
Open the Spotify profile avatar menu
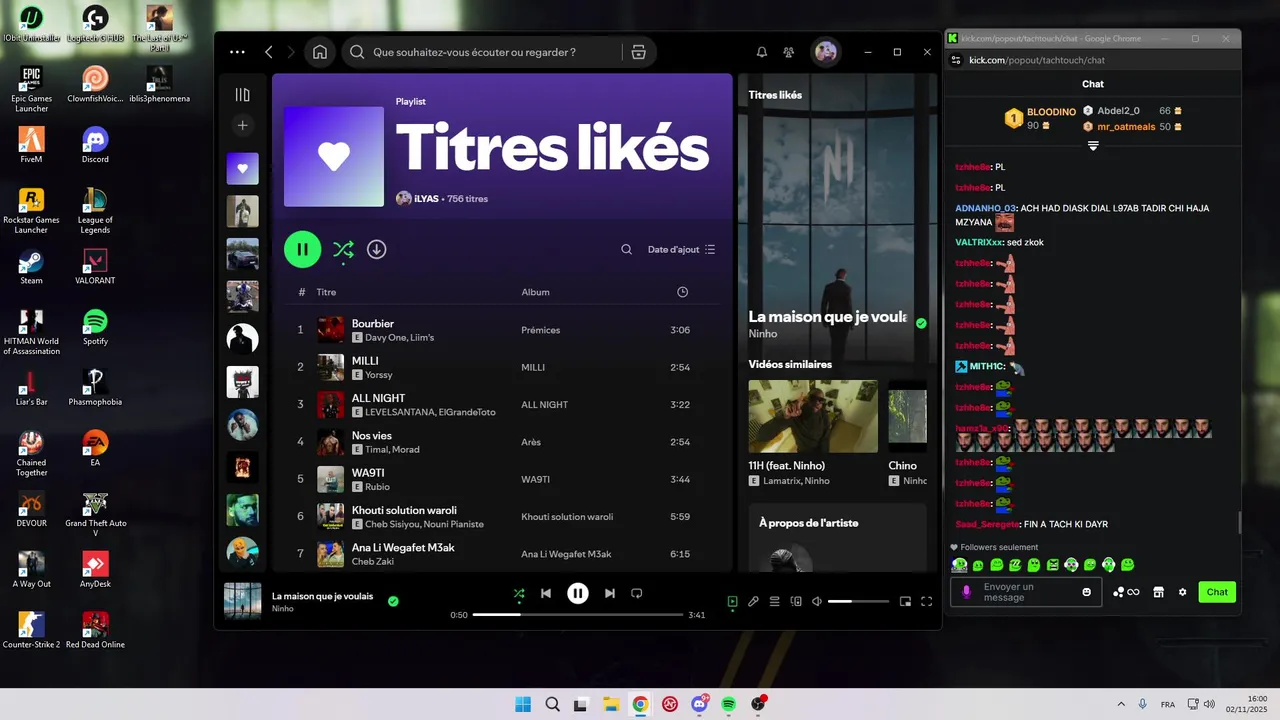pos(825,52)
